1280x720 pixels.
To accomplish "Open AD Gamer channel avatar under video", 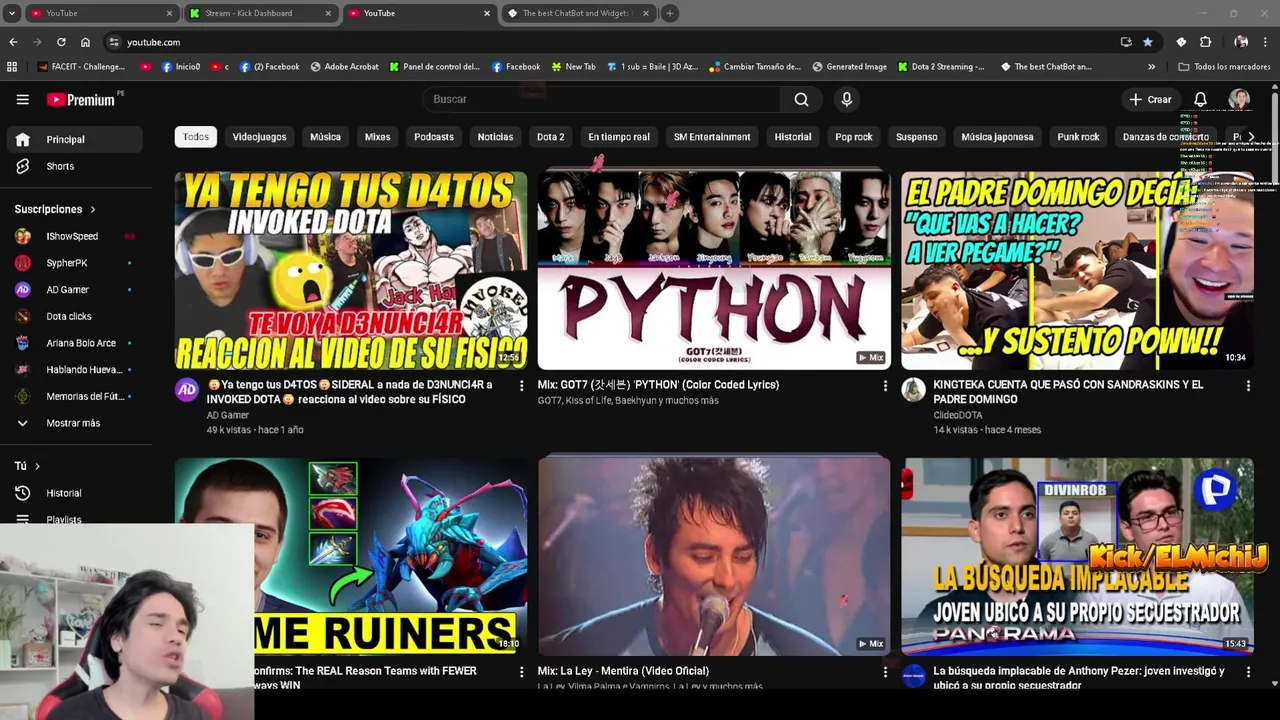I will point(187,390).
